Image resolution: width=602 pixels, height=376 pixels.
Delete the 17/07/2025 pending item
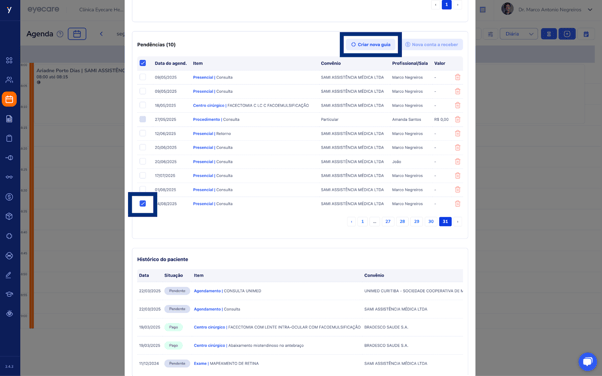tap(457, 176)
